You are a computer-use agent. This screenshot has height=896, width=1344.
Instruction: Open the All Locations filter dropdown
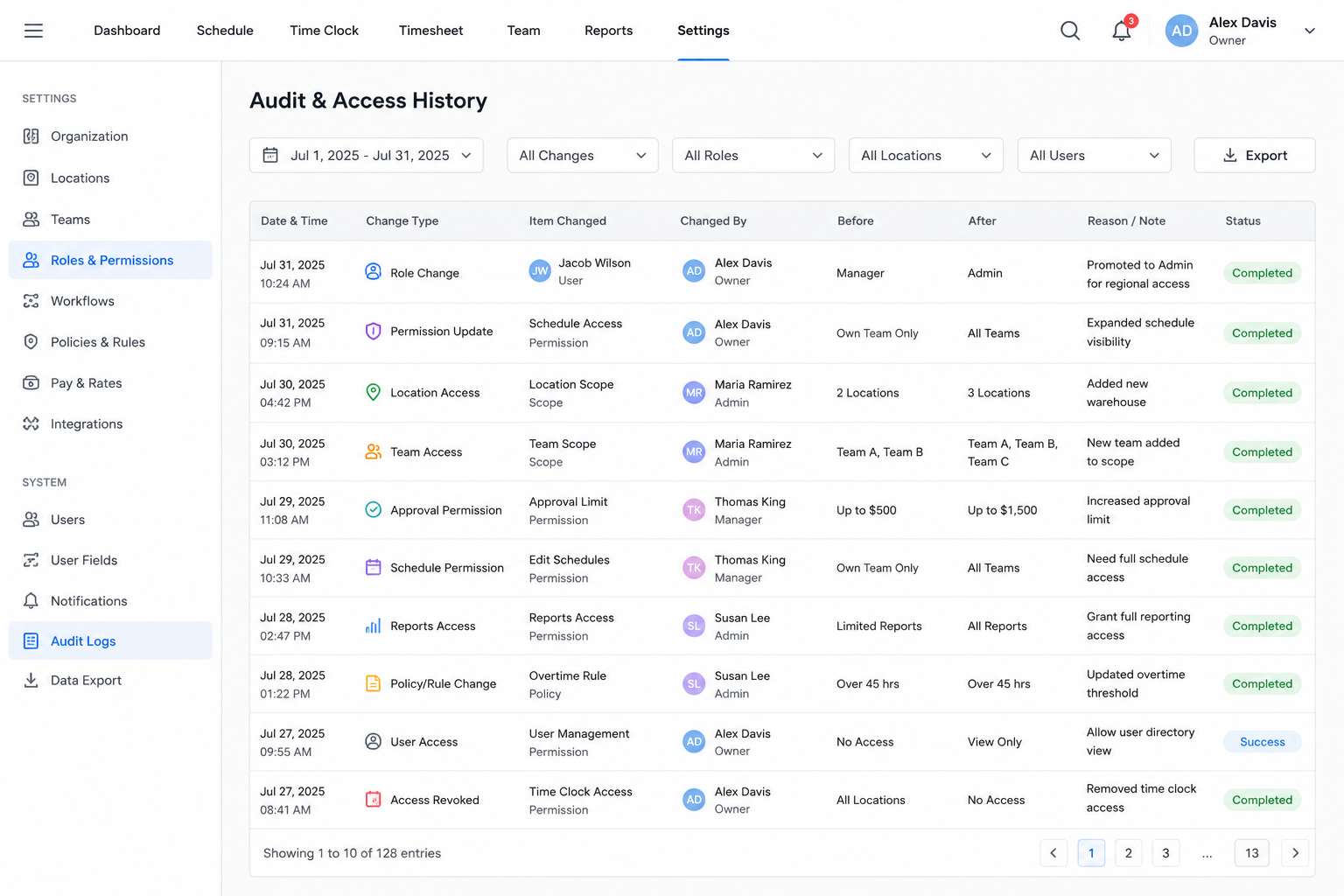coord(926,155)
